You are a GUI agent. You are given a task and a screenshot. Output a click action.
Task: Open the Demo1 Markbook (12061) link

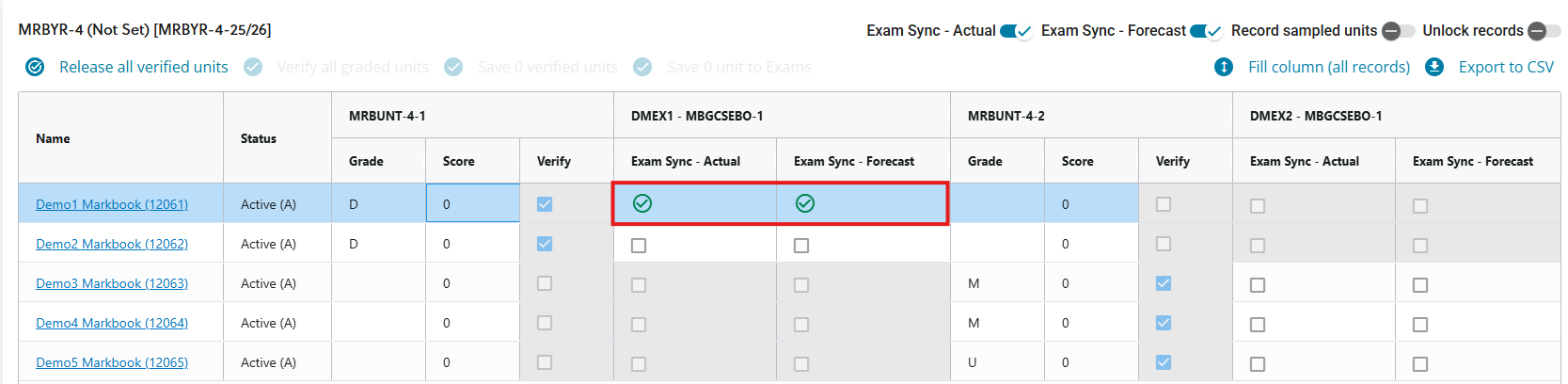[x=112, y=204]
